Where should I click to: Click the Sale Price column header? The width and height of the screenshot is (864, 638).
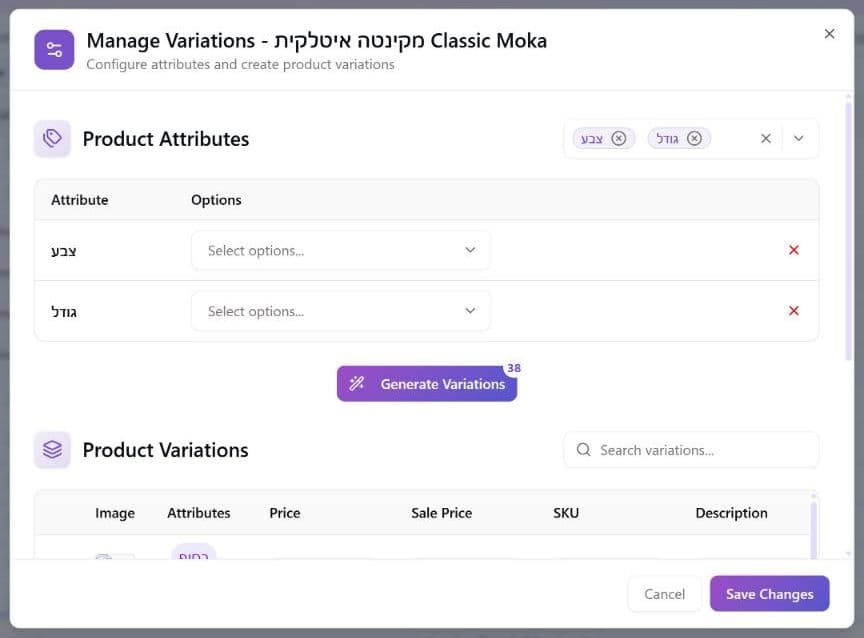(x=441, y=513)
